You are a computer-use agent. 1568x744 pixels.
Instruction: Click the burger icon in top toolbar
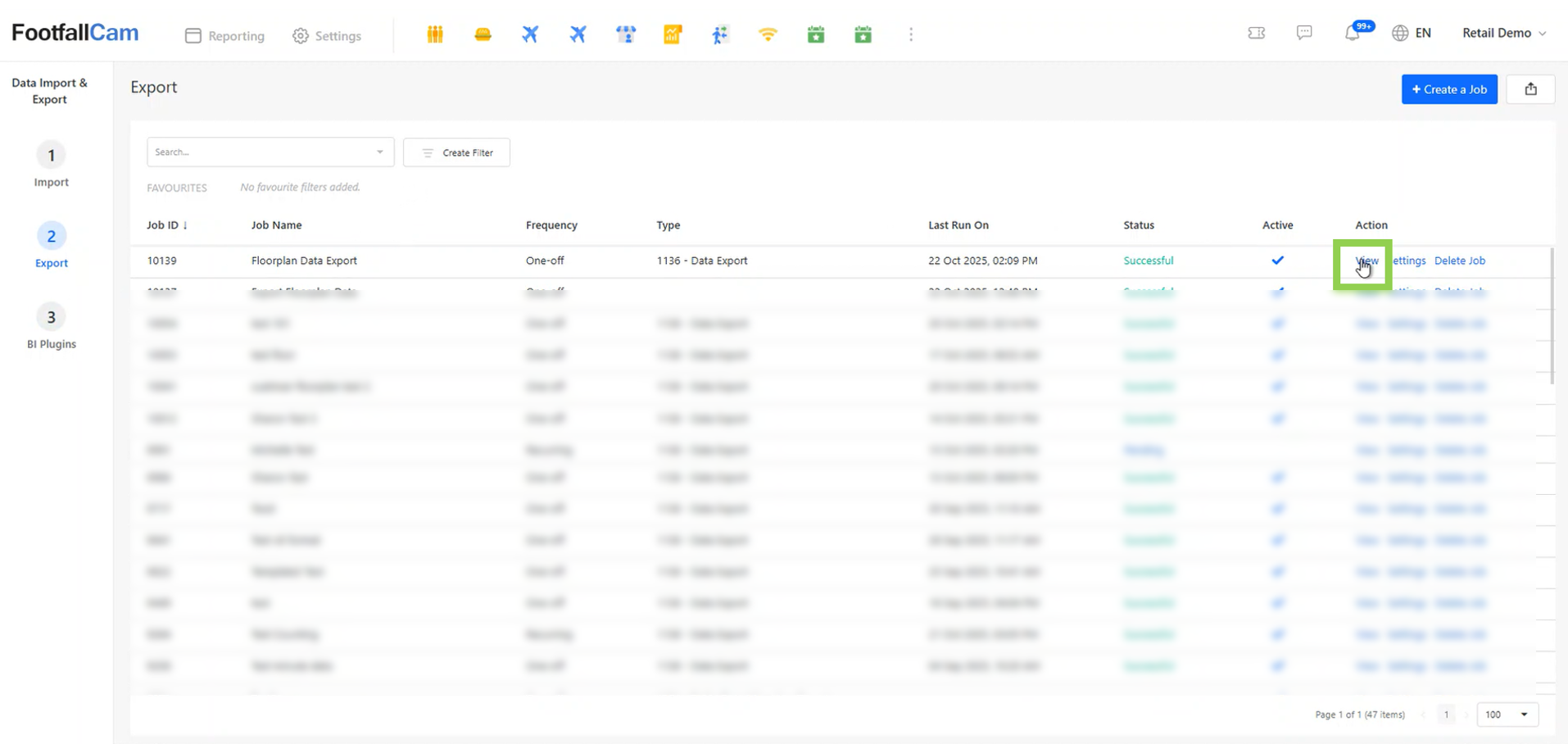[x=483, y=34]
